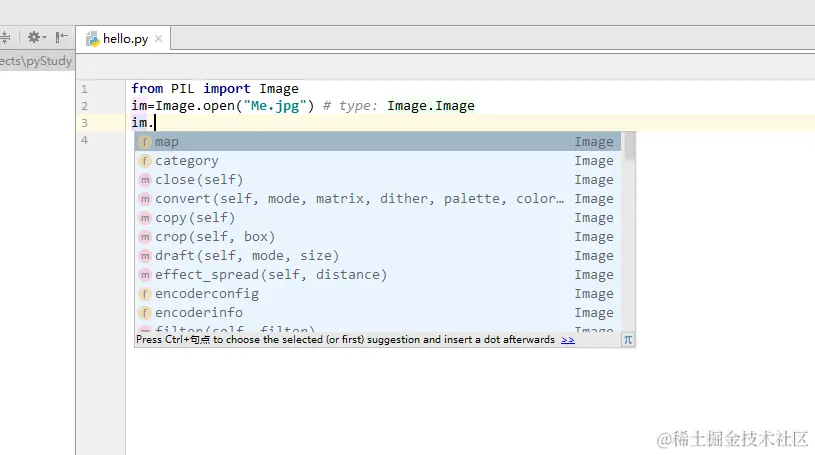The image size is (815, 455).
Task: Click the Python file icon on hello.py tab
Action: 93,39
